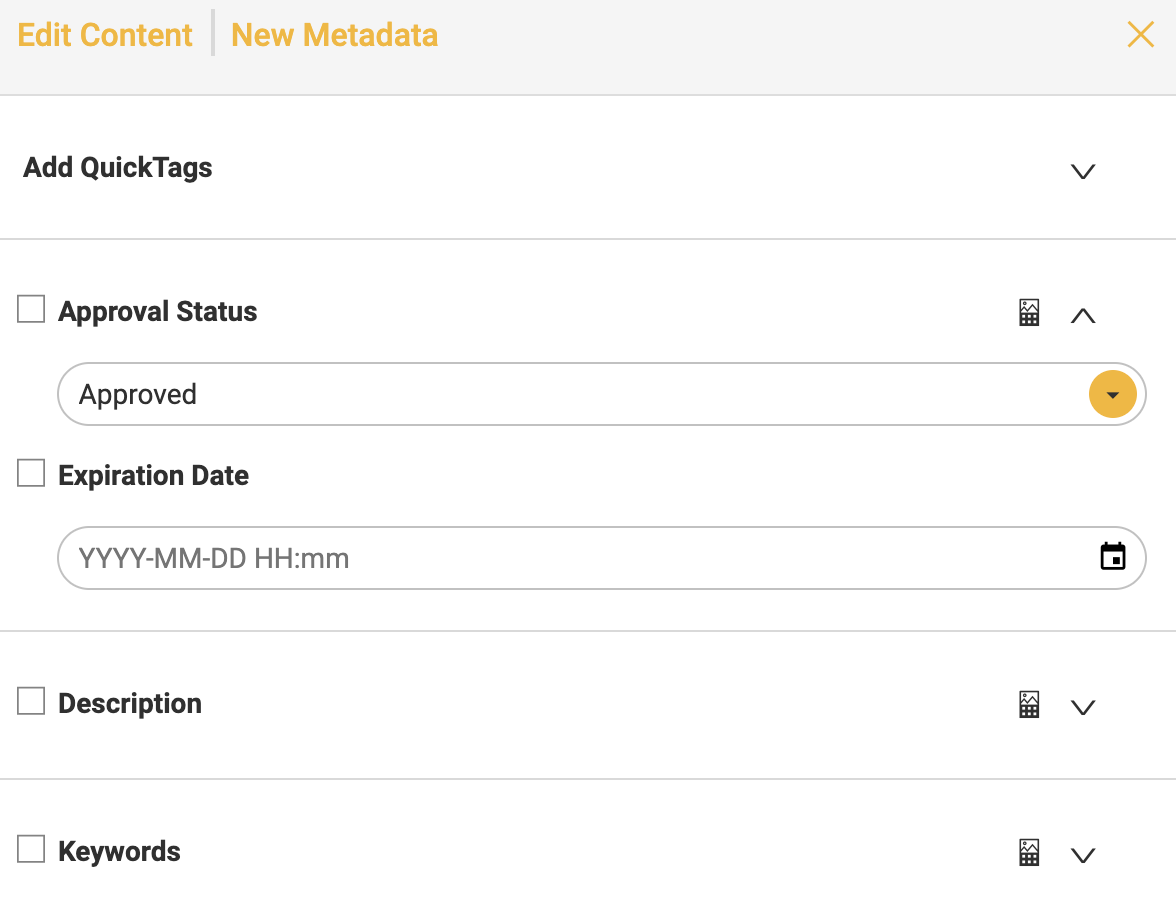1176x918 pixels.
Task: Collapse the Approval Status section
Action: point(1082,316)
